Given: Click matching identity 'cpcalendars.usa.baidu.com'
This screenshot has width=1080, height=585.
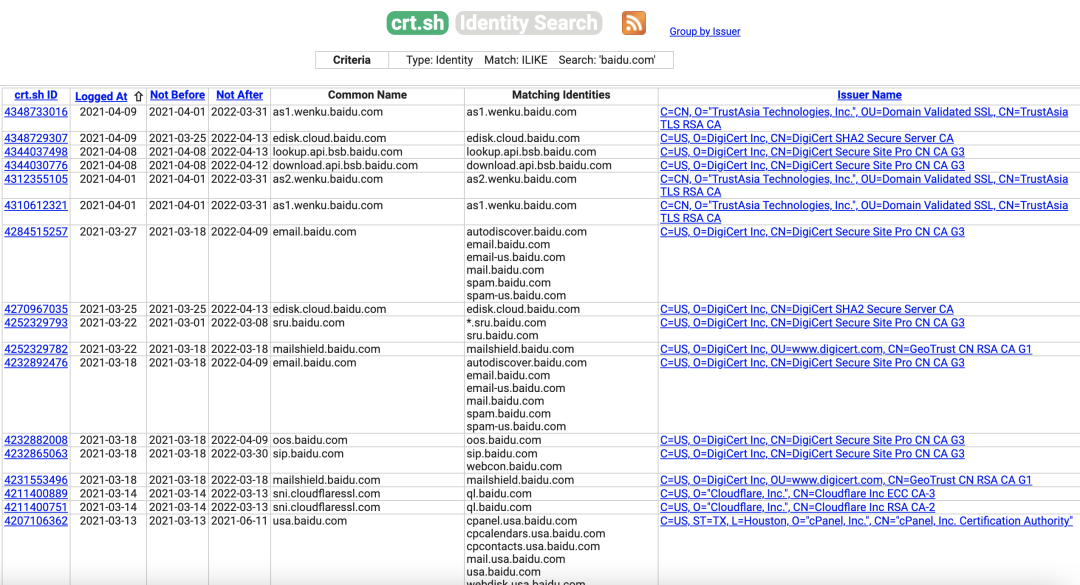Looking at the screenshot, I should (x=536, y=534).
